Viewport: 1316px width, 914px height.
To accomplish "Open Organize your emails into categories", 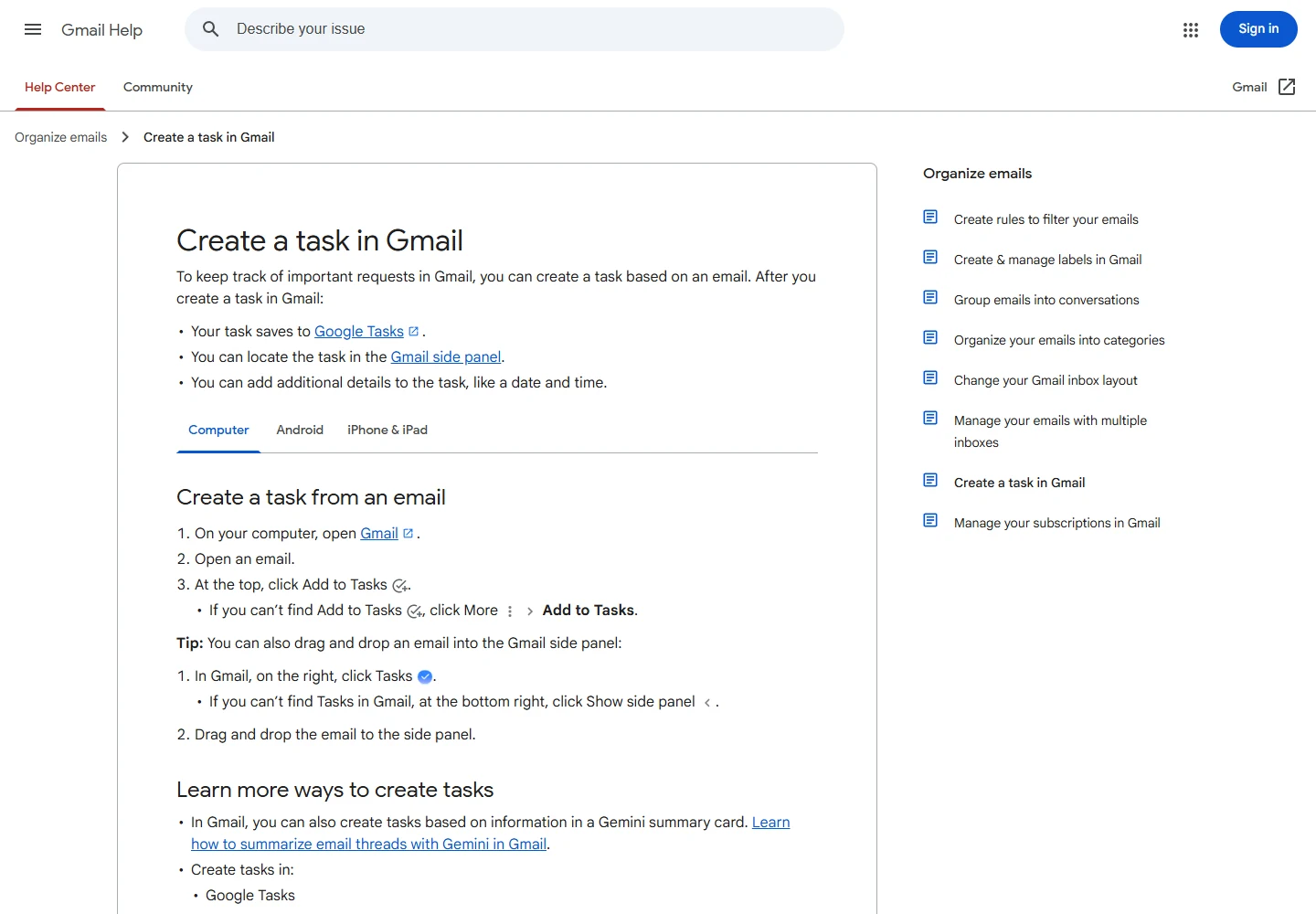I will (x=1059, y=340).
